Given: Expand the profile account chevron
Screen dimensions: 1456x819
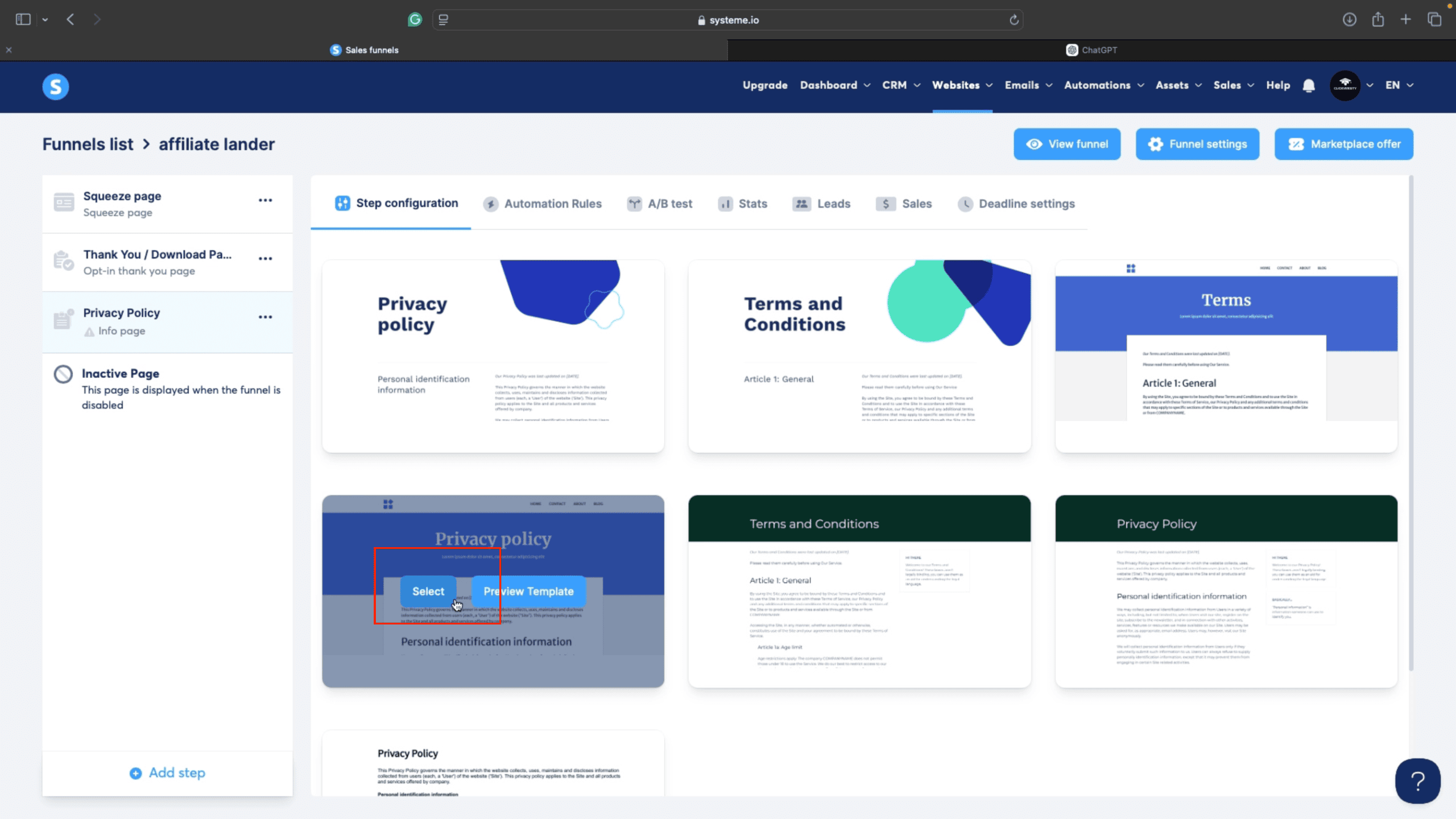Looking at the screenshot, I should tap(1370, 85).
